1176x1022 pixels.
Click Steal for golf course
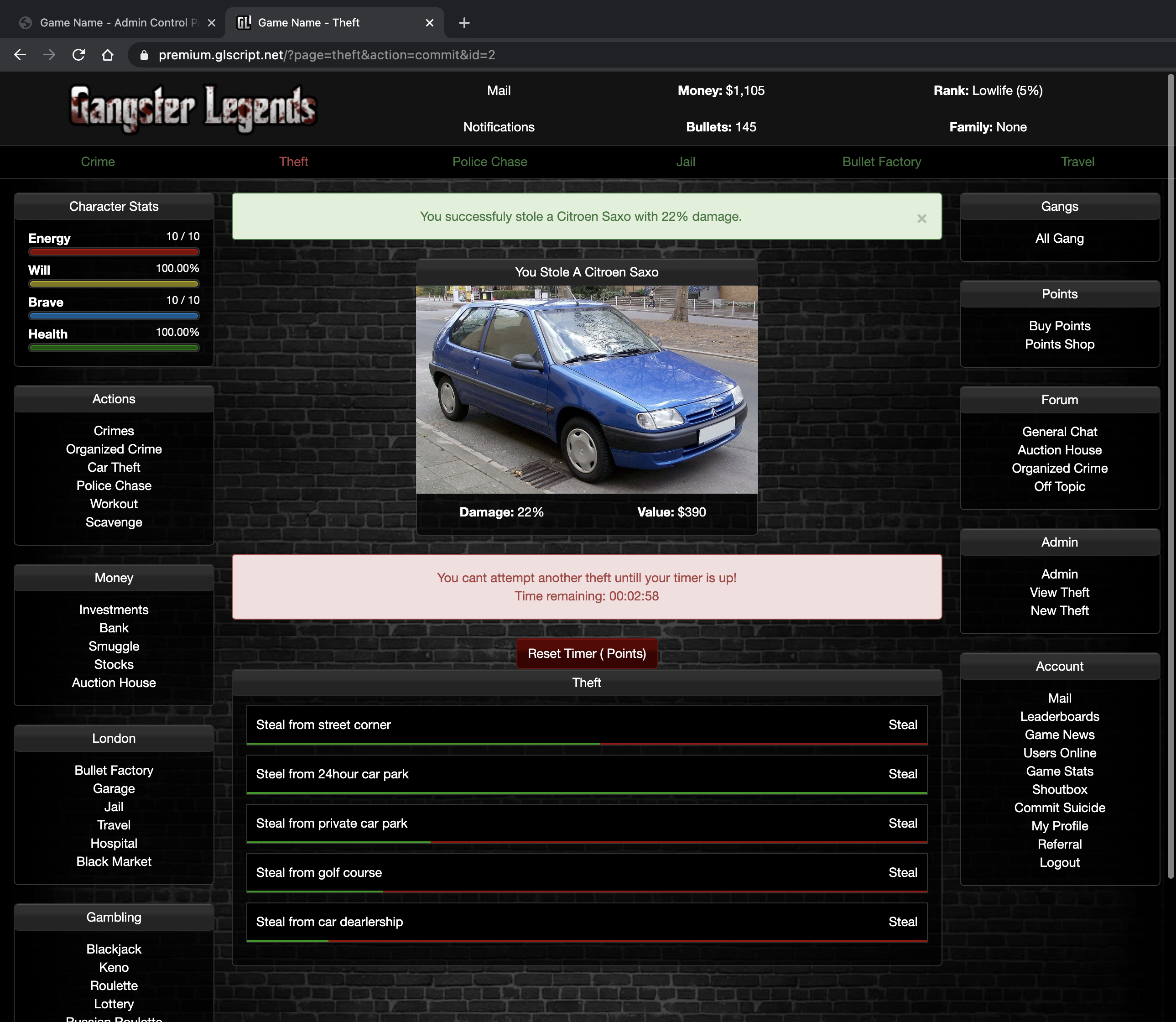[902, 872]
